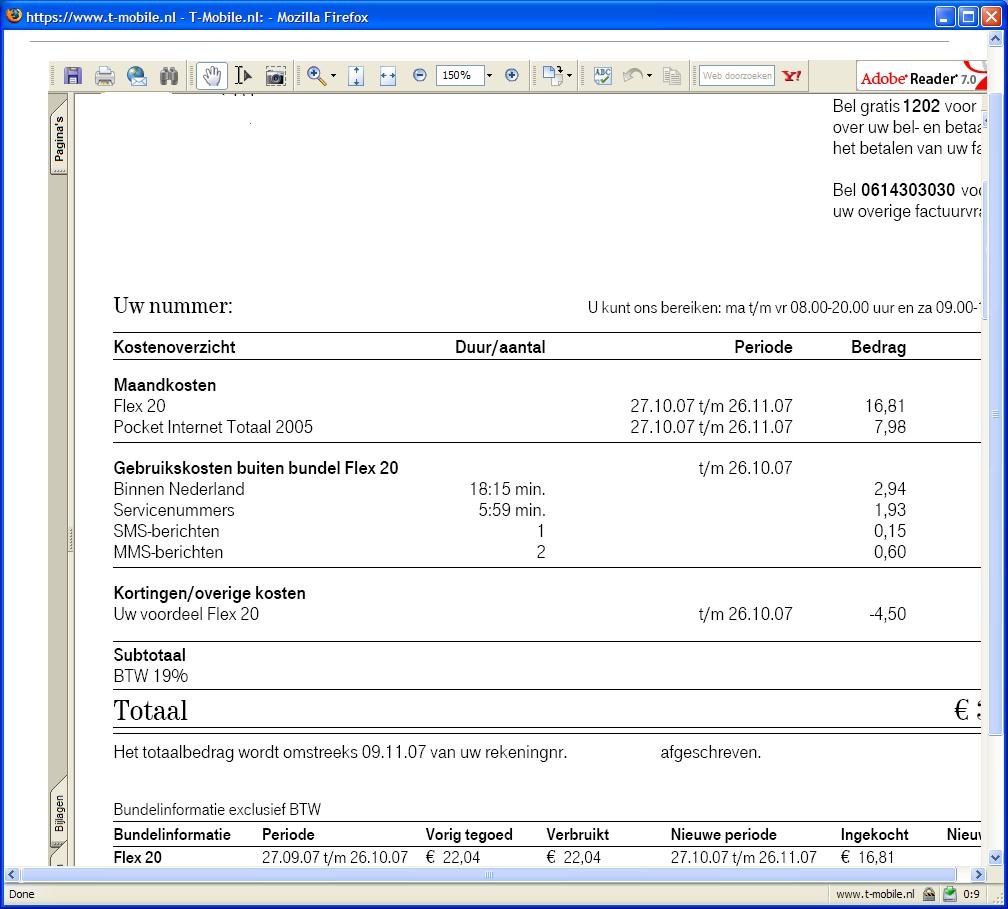The height and width of the screenshot is (909, 1008).
Task: Save a copy with the floppy disk icon
Action: (x=73, y=76)
